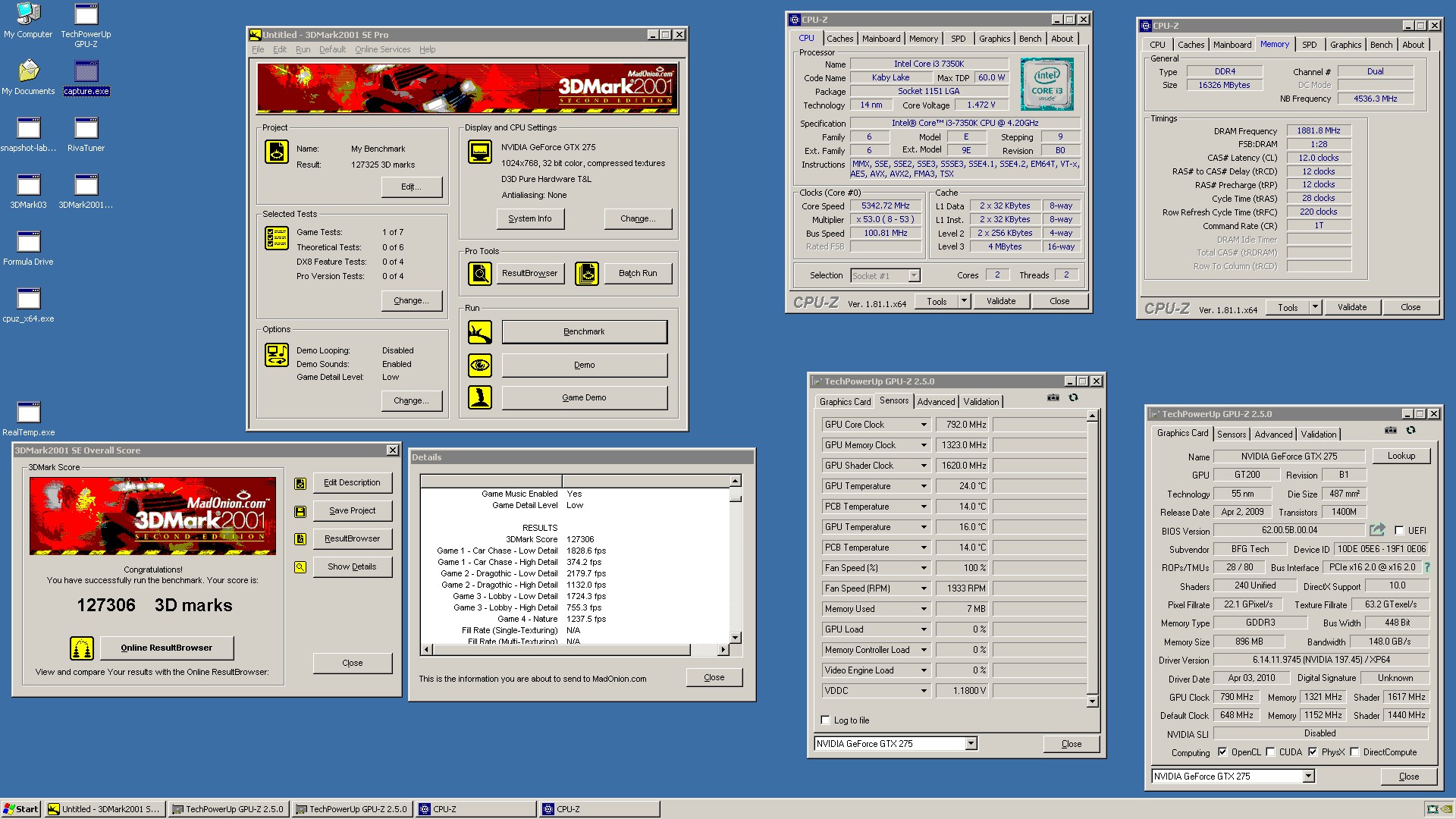Image resolution: width=1456 pixels, height=819 pixels.
Task: Click the 3DMark2001 banner in Overall Score window
Action: [152, 516]
